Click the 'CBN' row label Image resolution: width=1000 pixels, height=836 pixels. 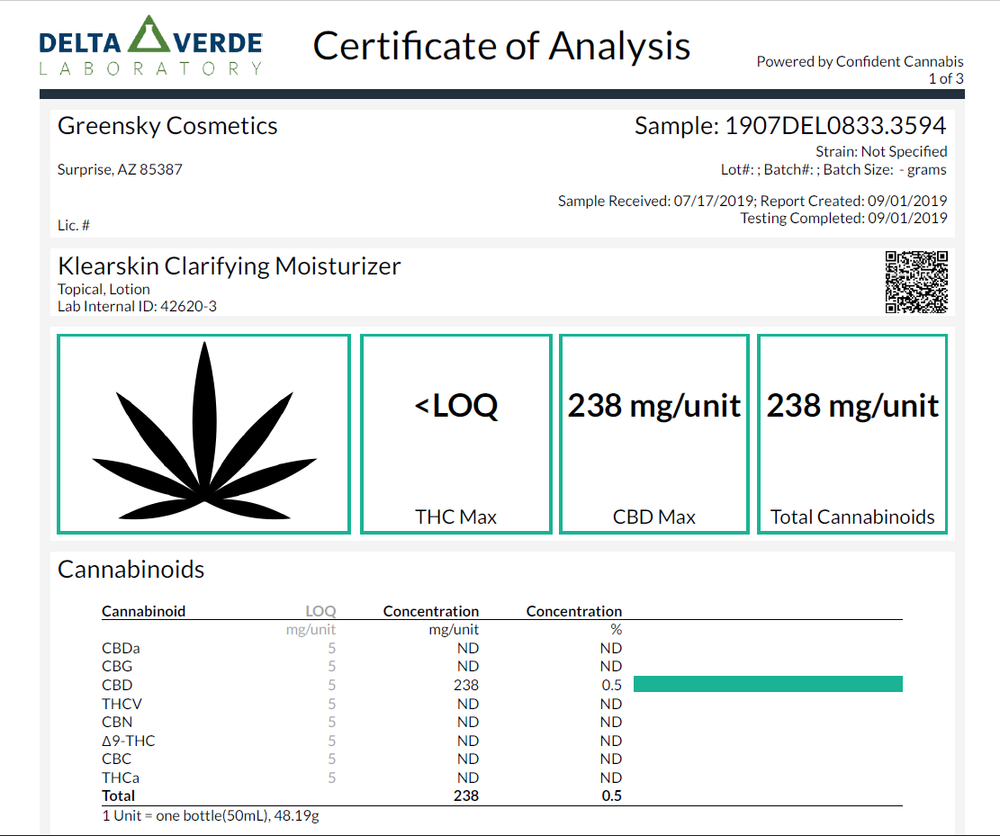point(117,722)
